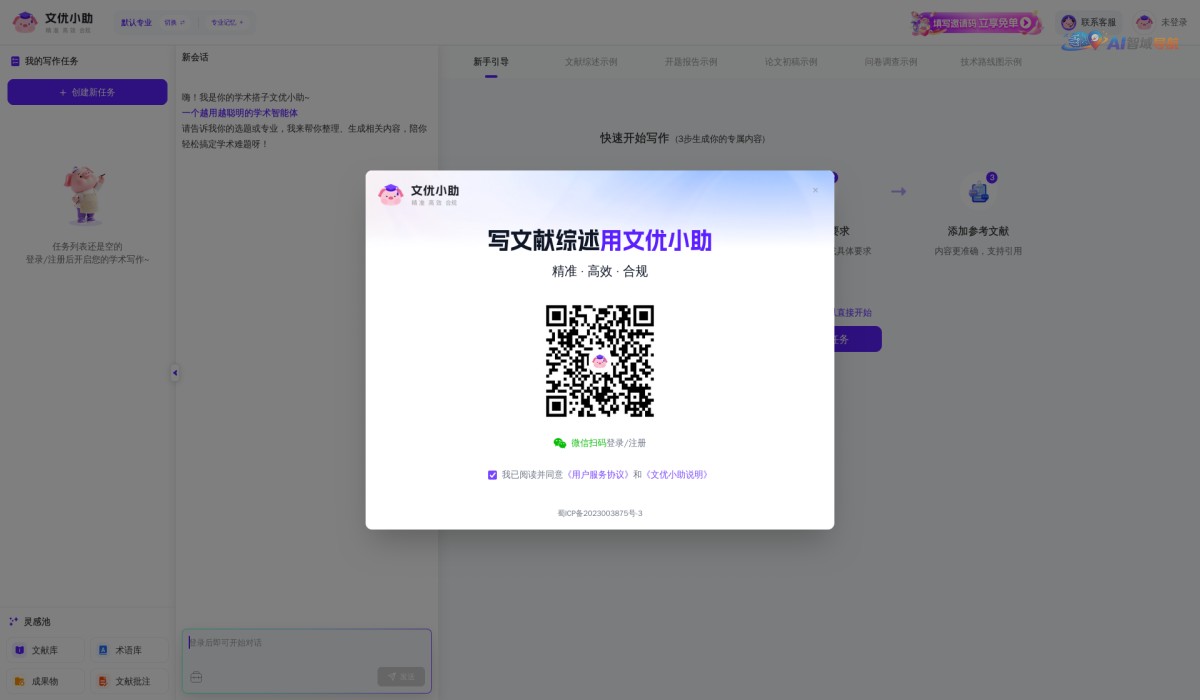Image resolution: width=1200 pixels, height=700 pixels.
Task: Switch to the 文献综述示例 tab
Action: coord(591,61)
